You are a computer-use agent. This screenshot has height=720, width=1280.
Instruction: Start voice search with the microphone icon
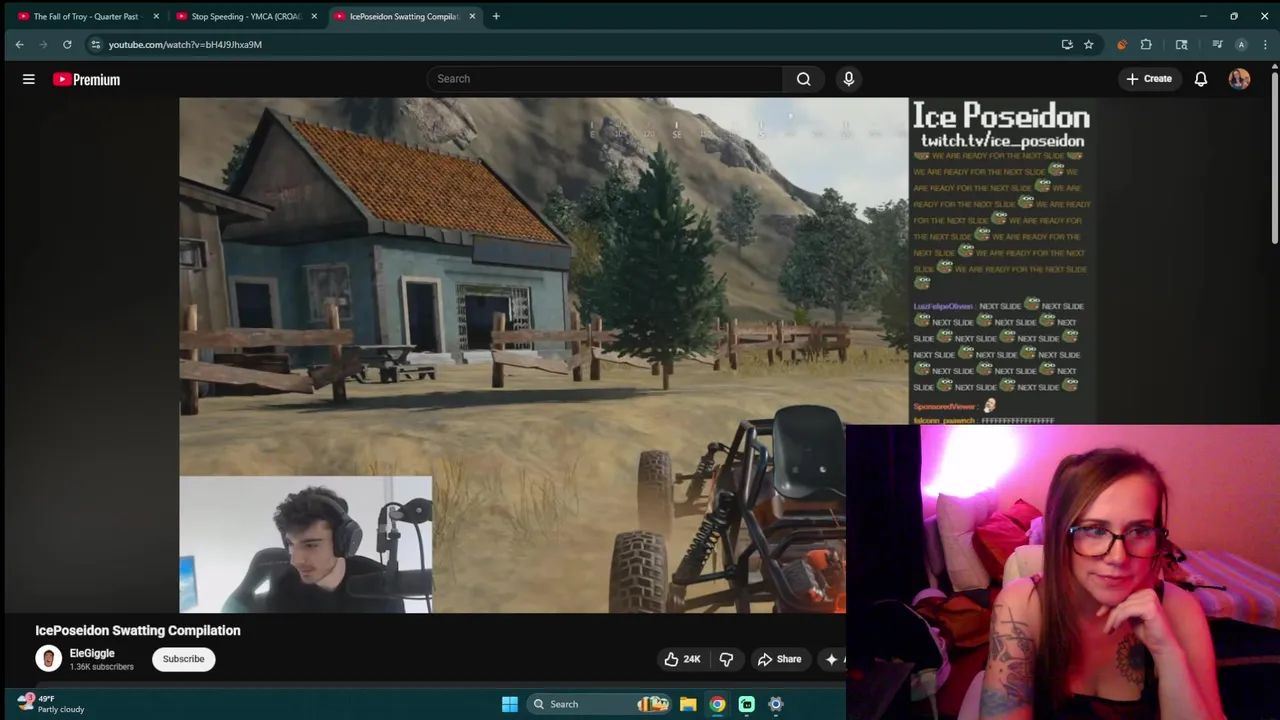(x=849, y=79)
